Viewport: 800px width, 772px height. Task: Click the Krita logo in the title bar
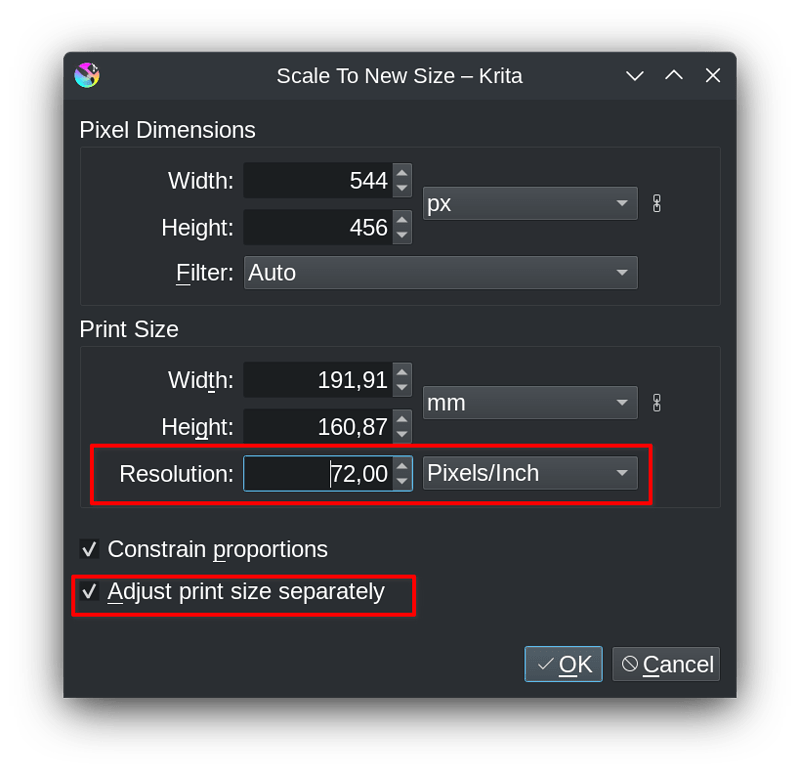tap(87, 75)
